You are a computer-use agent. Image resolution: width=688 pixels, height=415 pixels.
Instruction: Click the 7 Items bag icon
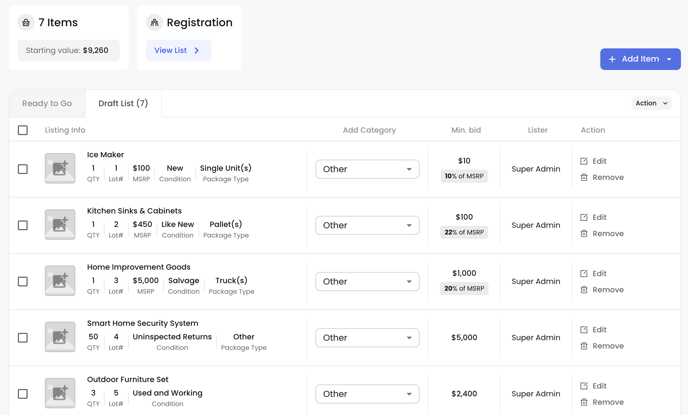[26, 22]
